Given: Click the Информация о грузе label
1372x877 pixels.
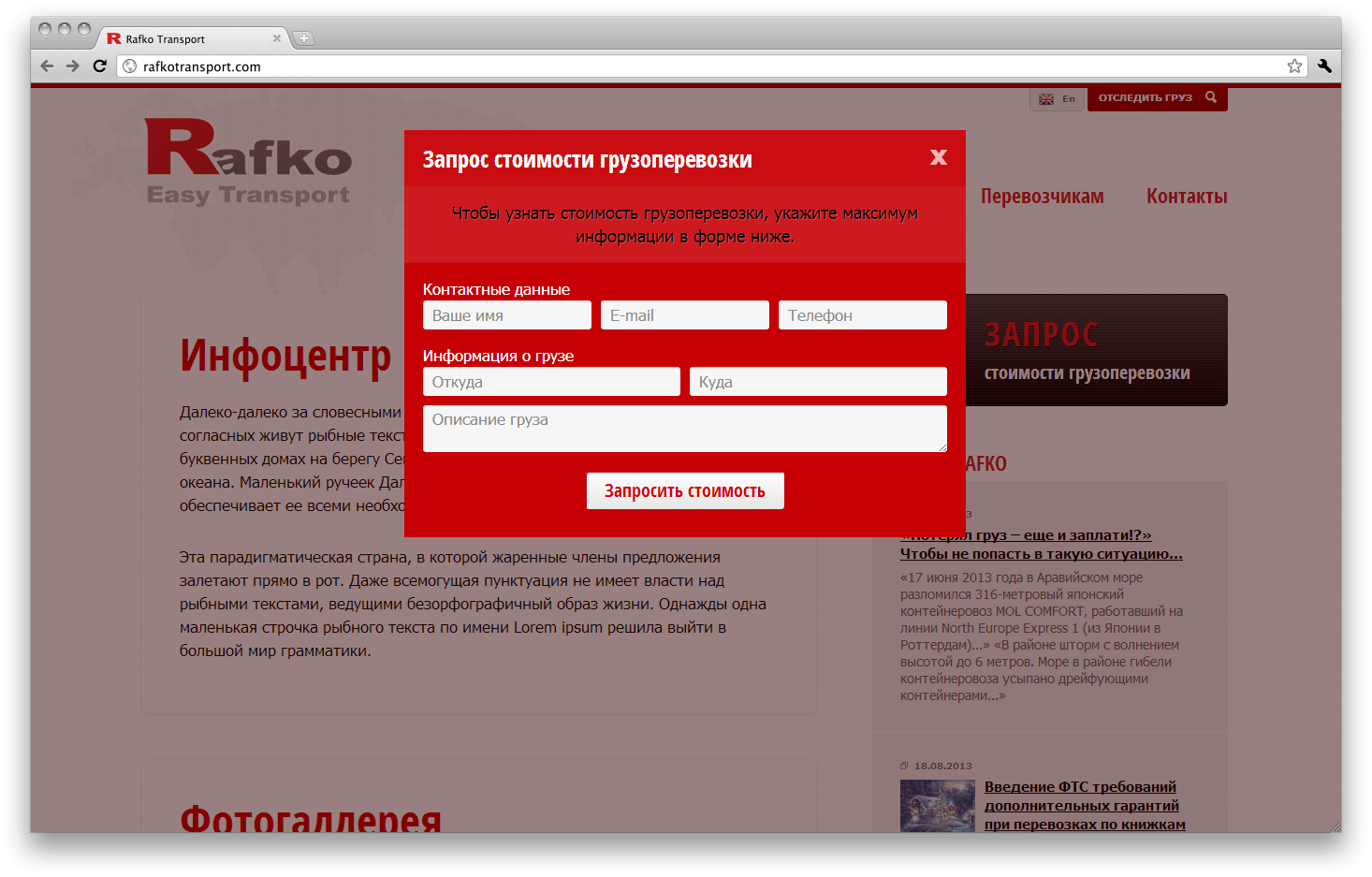Looking at the screenshot, I should tap(498, 356).
